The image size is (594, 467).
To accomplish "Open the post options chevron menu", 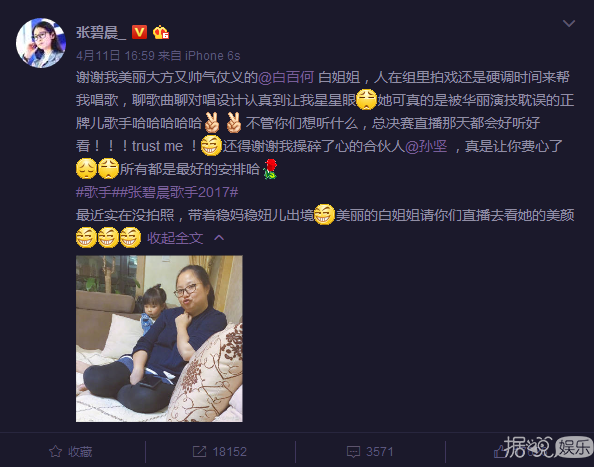I will (x=569, y=23).
